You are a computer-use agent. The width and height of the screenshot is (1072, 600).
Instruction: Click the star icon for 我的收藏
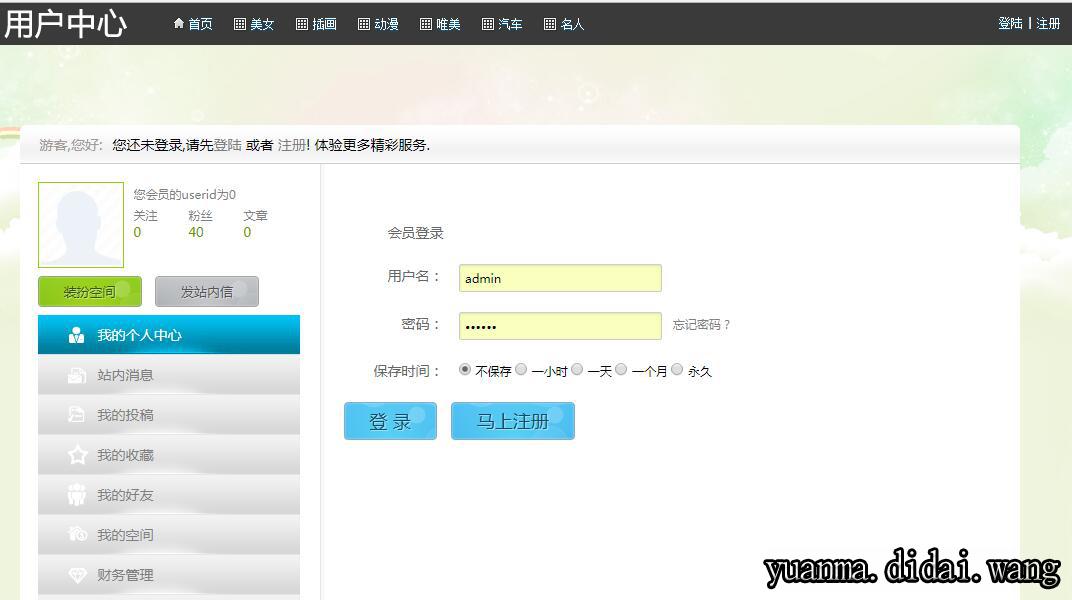[x=77, y=455]
